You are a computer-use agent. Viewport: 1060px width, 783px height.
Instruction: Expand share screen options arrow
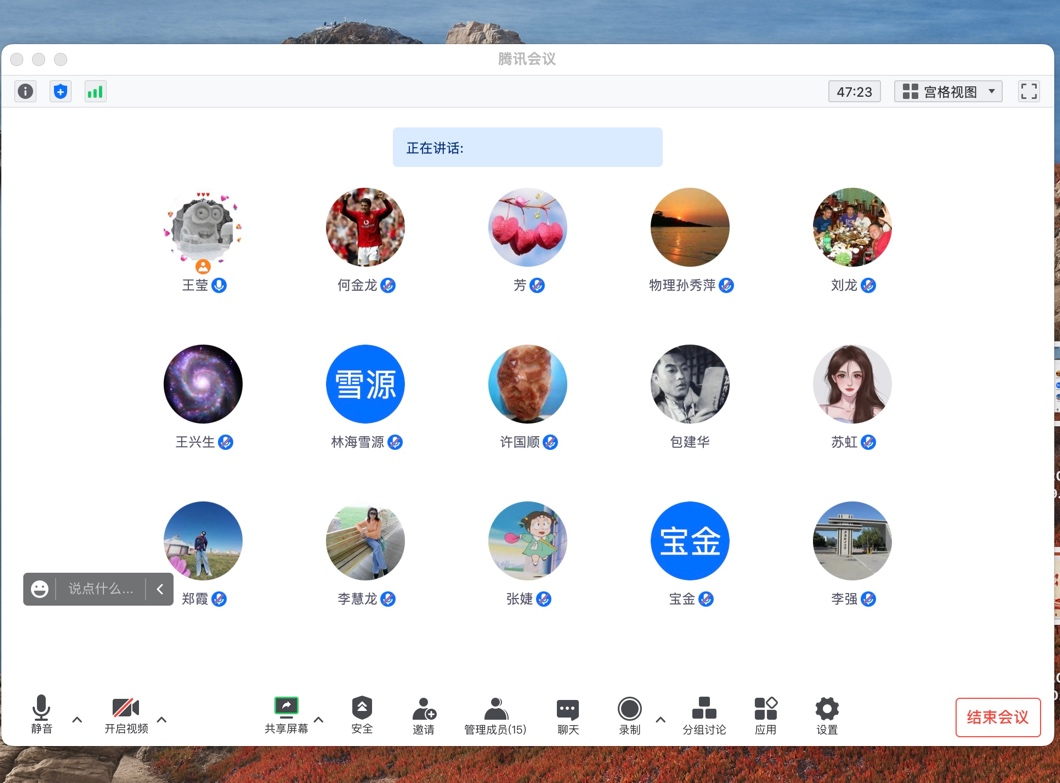(319, 719)
